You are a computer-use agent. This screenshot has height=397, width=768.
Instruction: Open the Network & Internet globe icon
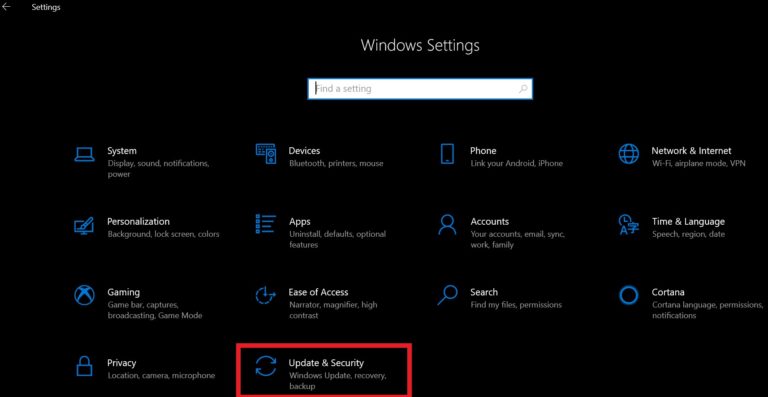[628, 154]
